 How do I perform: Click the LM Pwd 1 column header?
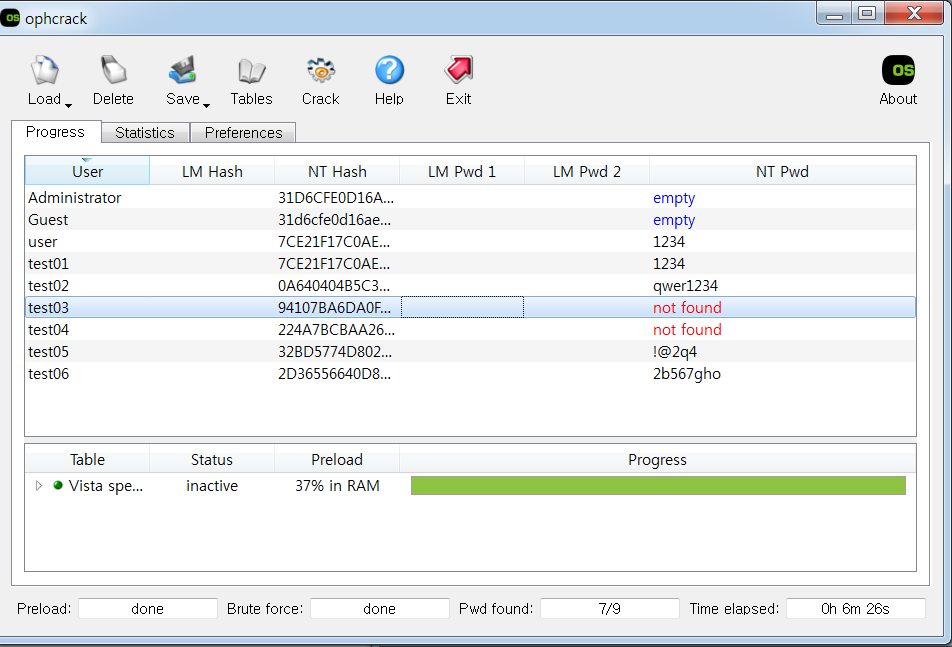tap(462, 171)
